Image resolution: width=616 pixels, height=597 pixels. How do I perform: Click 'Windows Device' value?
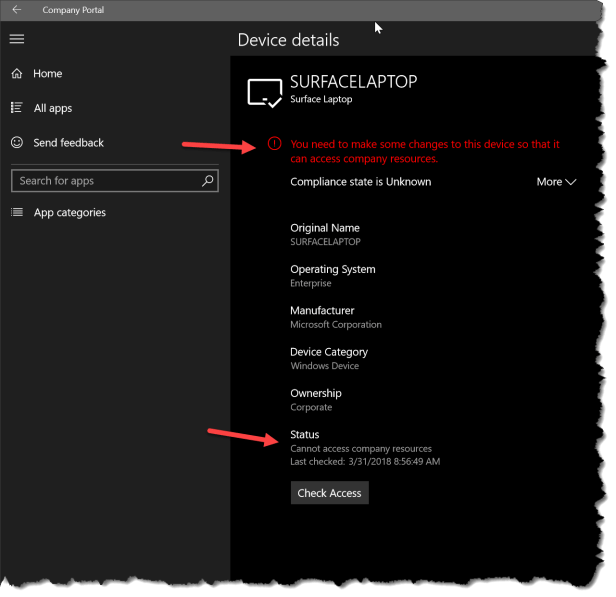[x=324, y=366]
